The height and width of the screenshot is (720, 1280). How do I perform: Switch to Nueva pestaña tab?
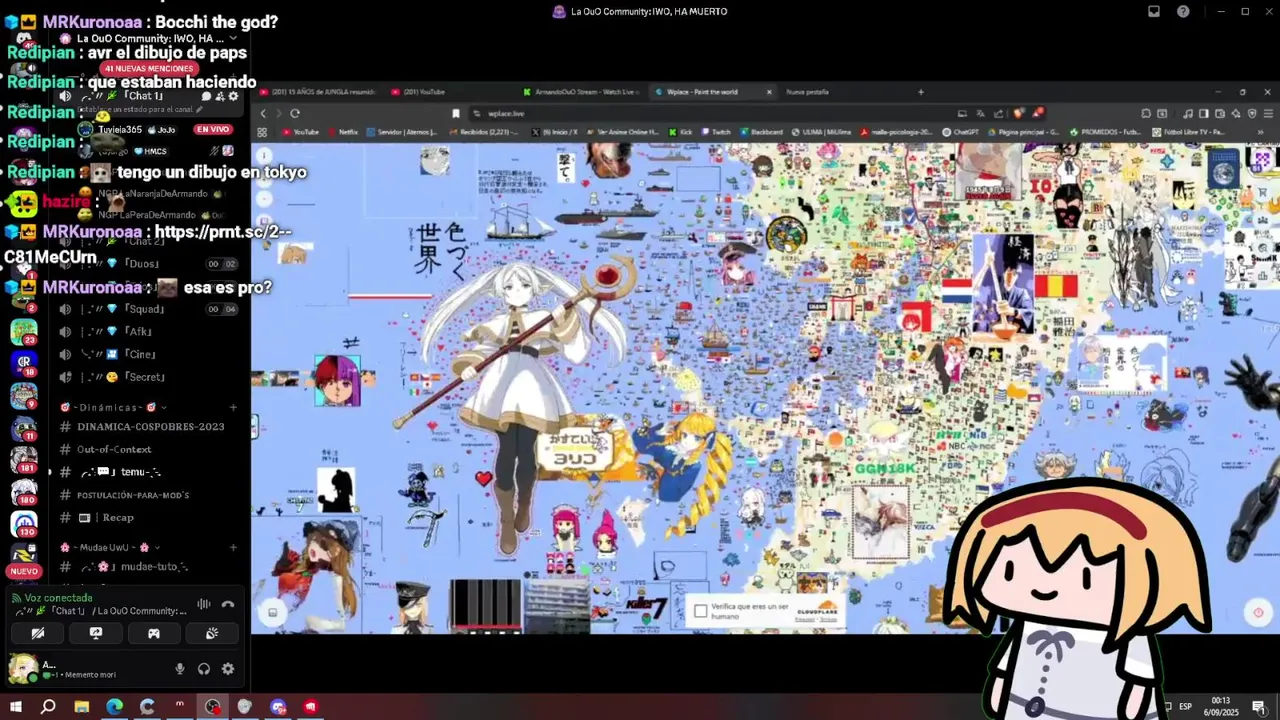(808, 92)
